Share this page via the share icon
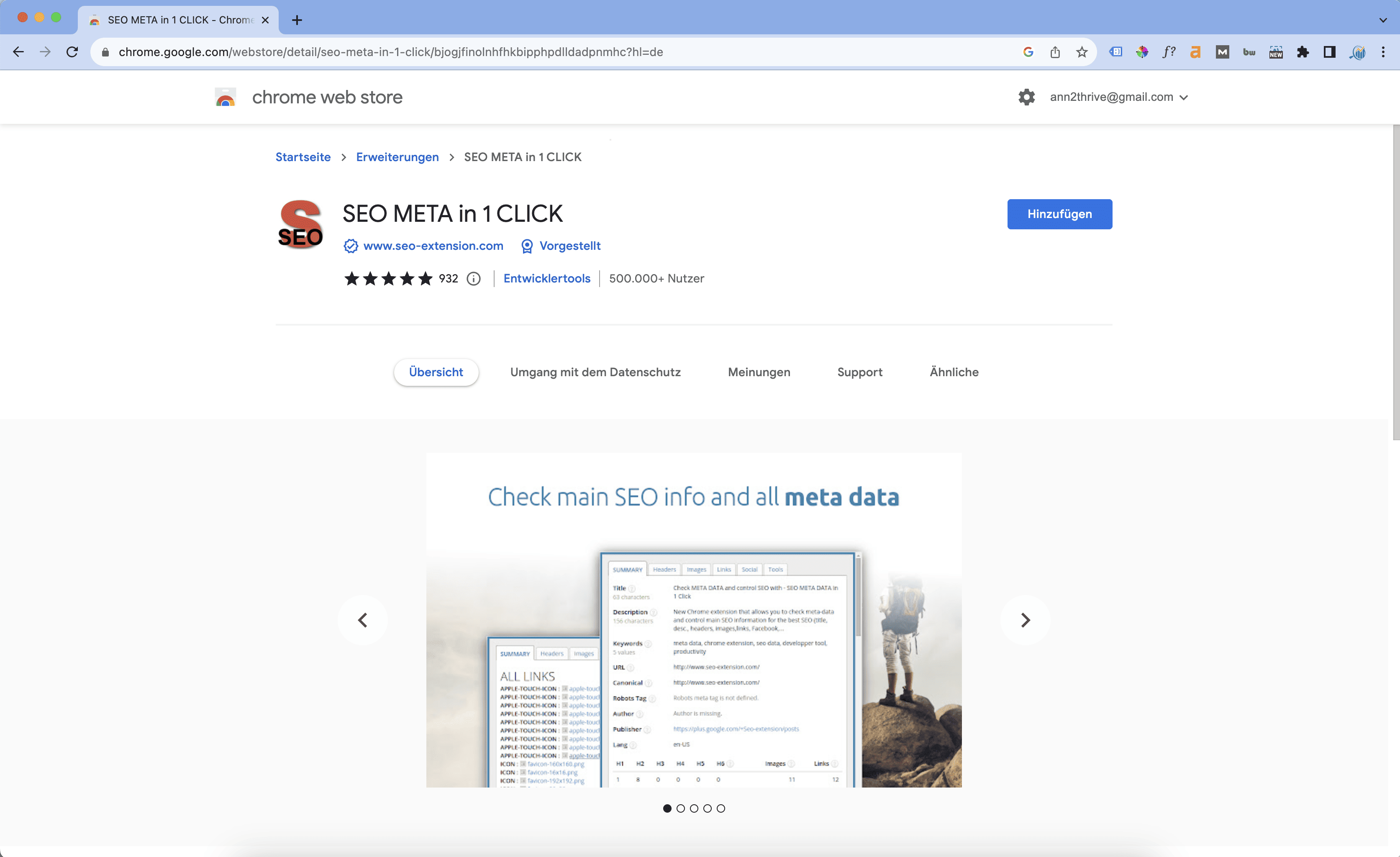The width and height of the screenshot is (1400, 857). [x=1055, y=52]
